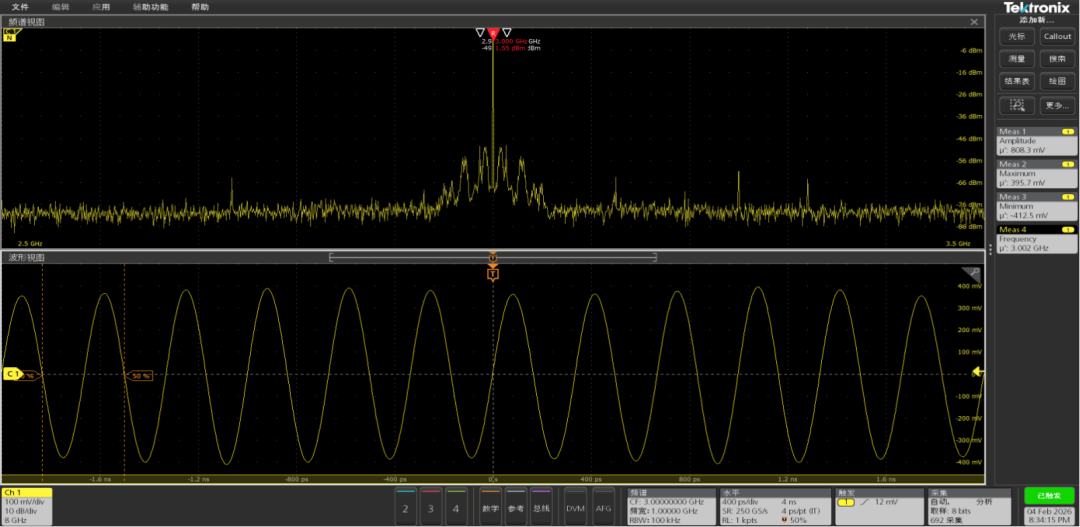Screen dimensions: 1080x527
Task: Click the results bar vertical dots handle
Action: pos(990,249)
